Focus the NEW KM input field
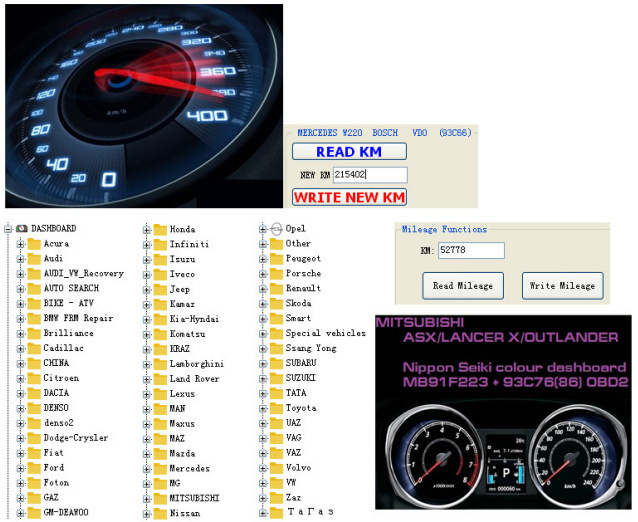This screenshot has height=522, width=638. (x=370, y=175)
